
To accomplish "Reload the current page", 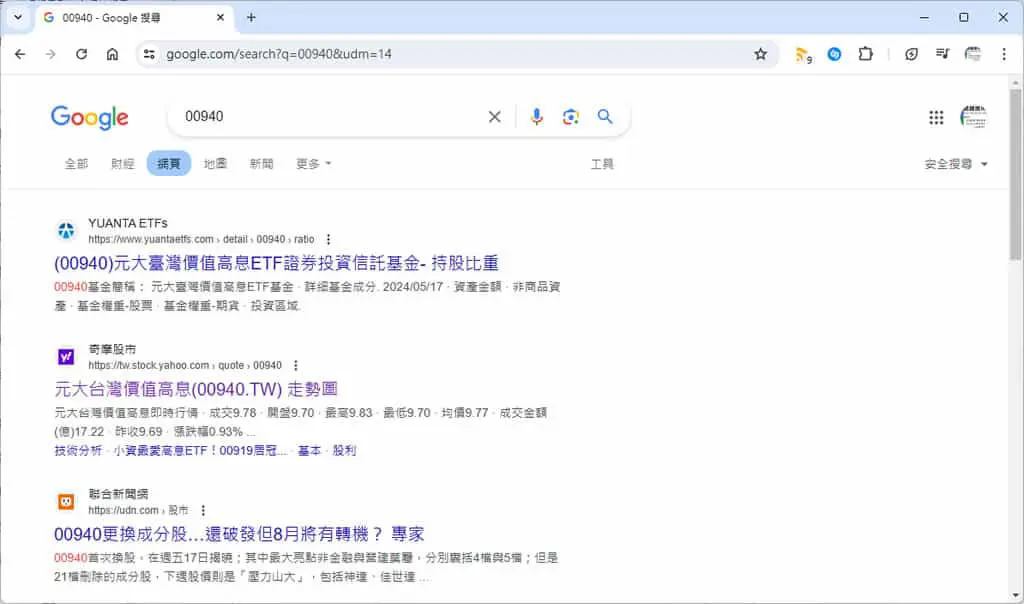I will (x=82, y=54).
